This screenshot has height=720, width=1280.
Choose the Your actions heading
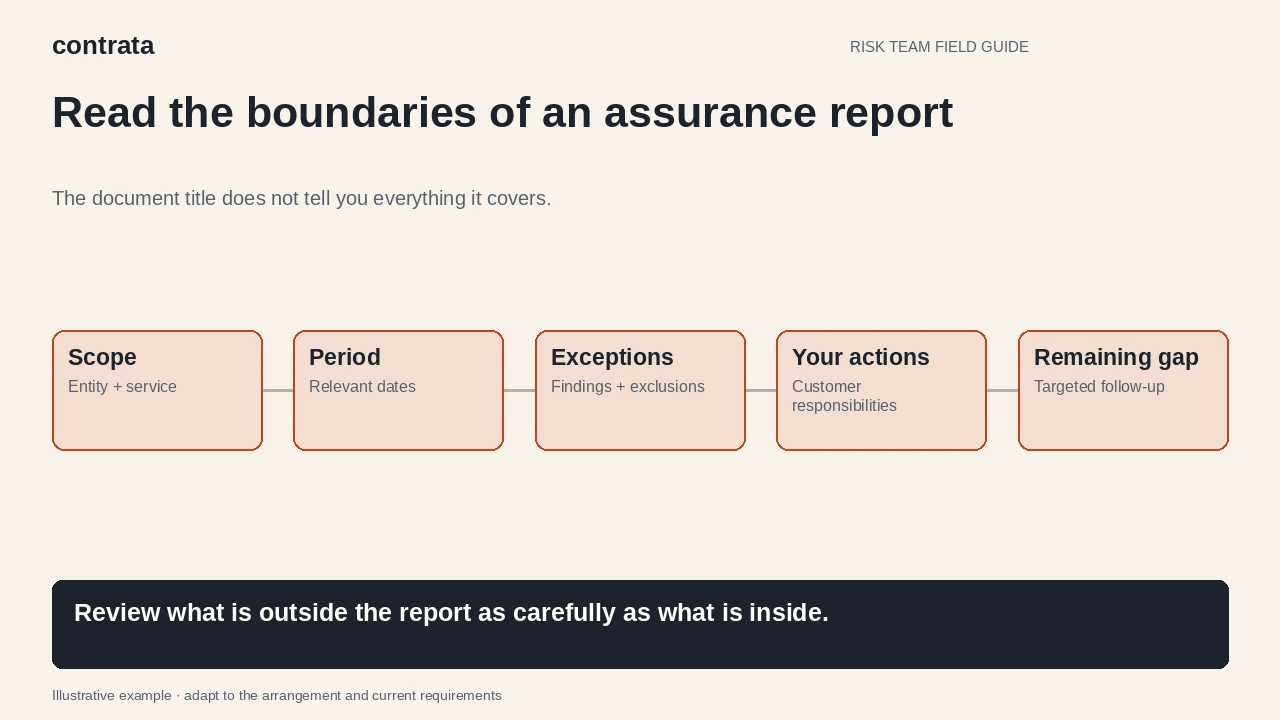[861, 357]
